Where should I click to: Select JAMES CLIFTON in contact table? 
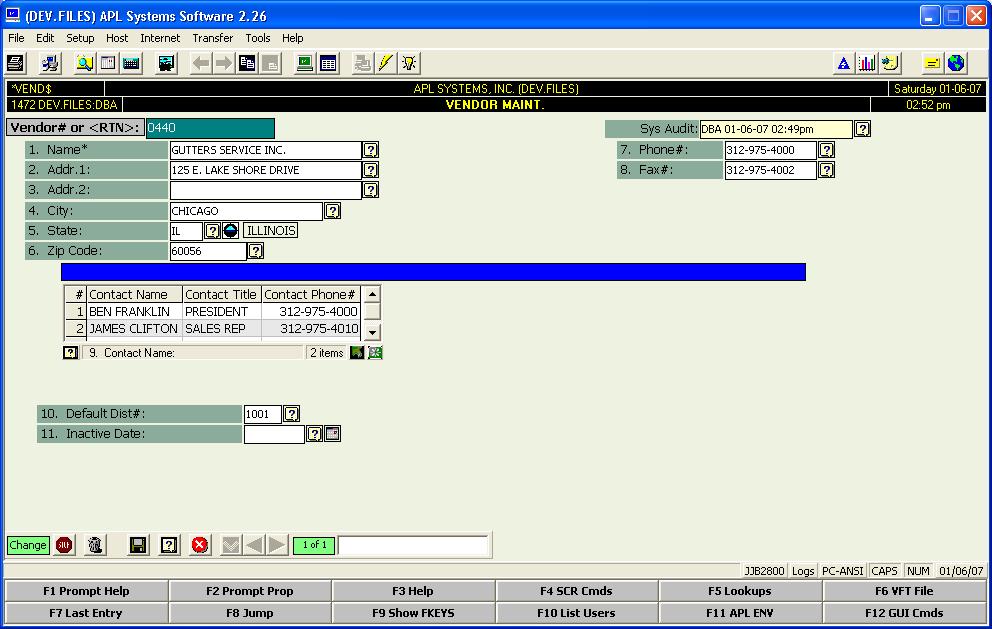(x=133, y=328)
